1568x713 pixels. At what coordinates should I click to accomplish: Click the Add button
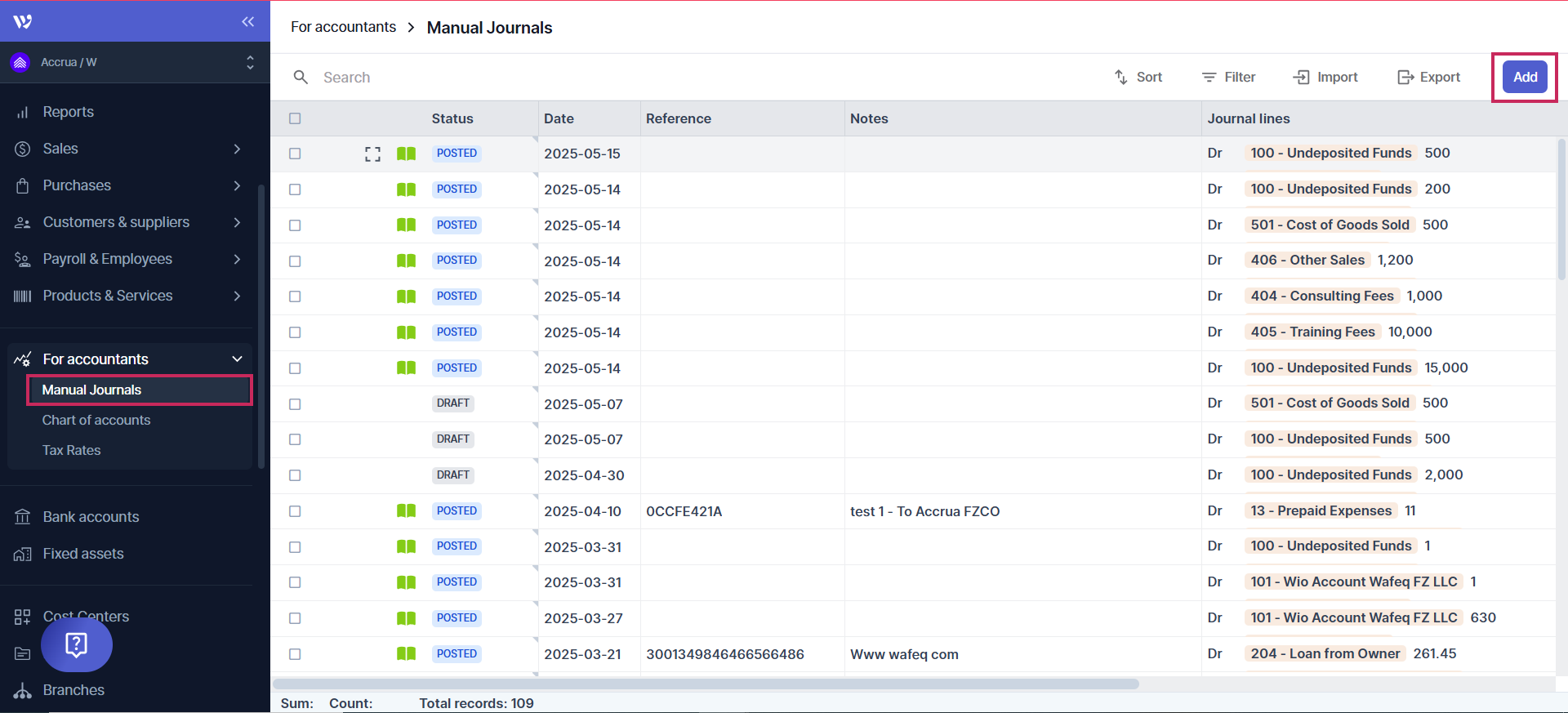[x=1525, y=77]
